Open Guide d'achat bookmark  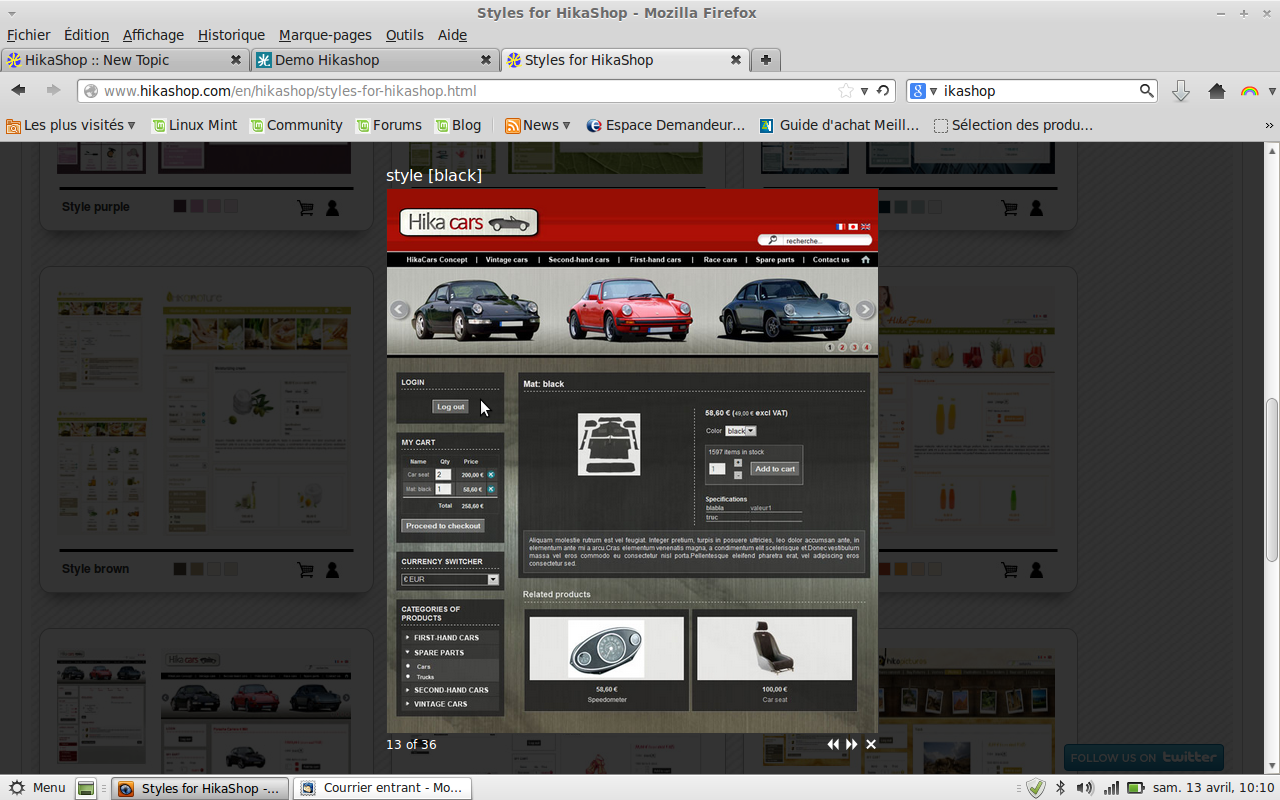click(x=839, y=125)
